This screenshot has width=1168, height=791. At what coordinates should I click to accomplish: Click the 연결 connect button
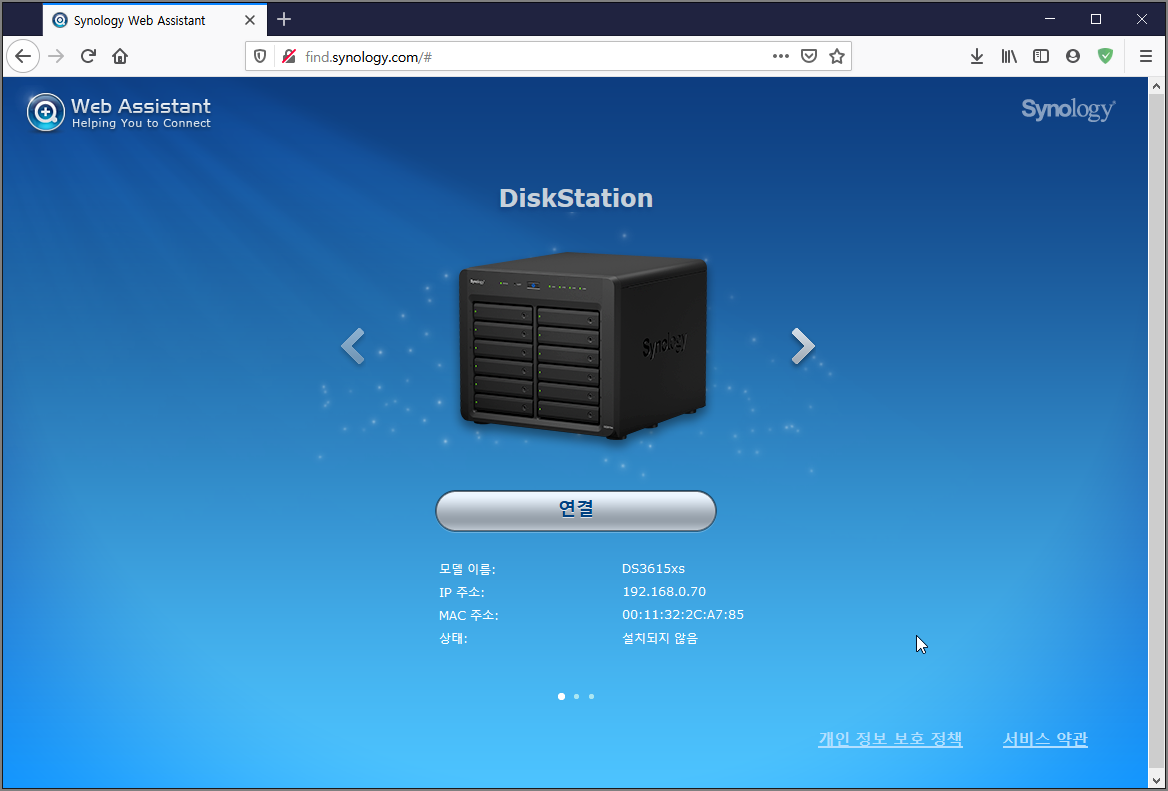[x=576, y=510]
